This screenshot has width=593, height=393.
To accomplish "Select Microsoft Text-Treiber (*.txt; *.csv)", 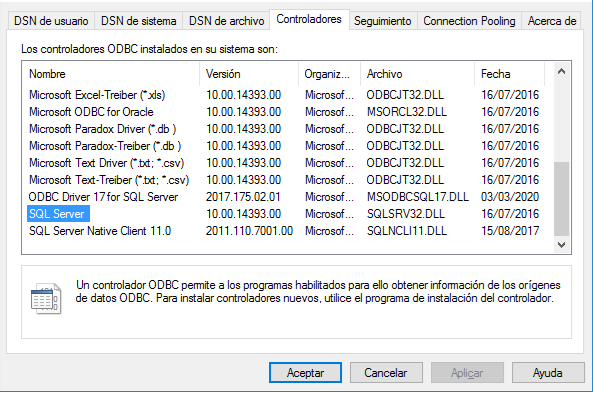I will (x=109, y=180).
